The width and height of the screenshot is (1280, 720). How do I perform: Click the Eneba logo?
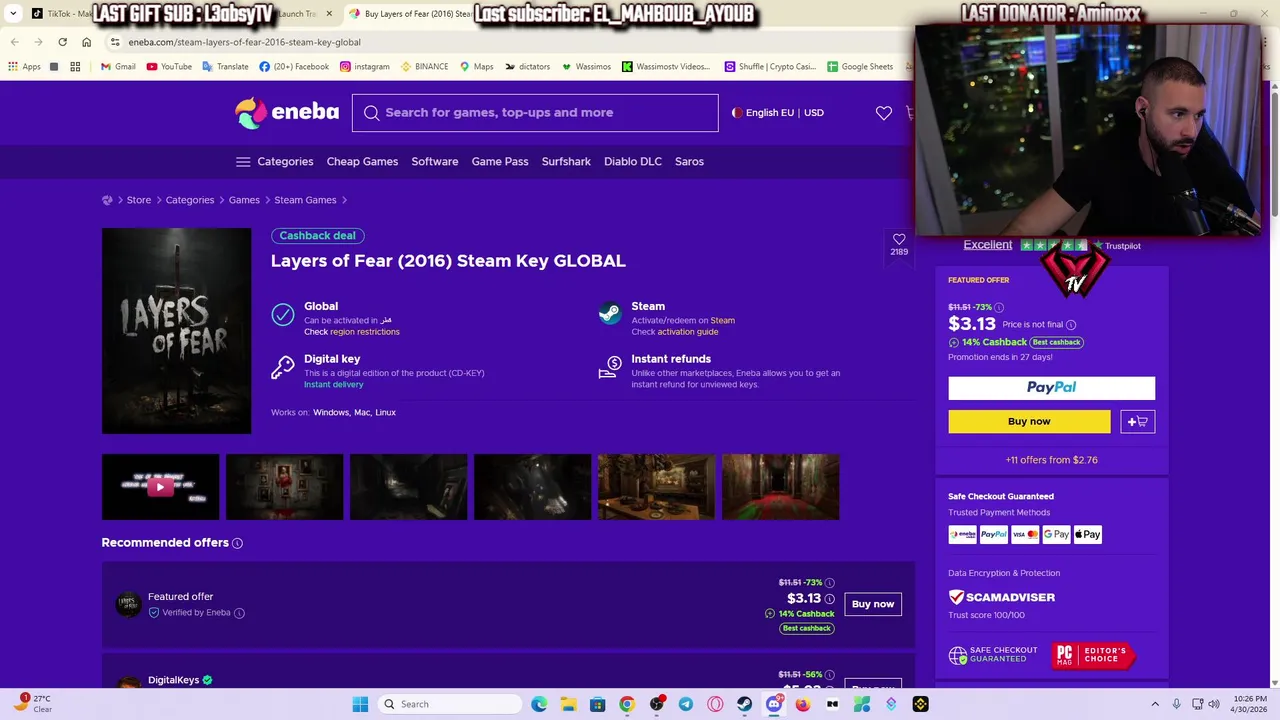287,112
